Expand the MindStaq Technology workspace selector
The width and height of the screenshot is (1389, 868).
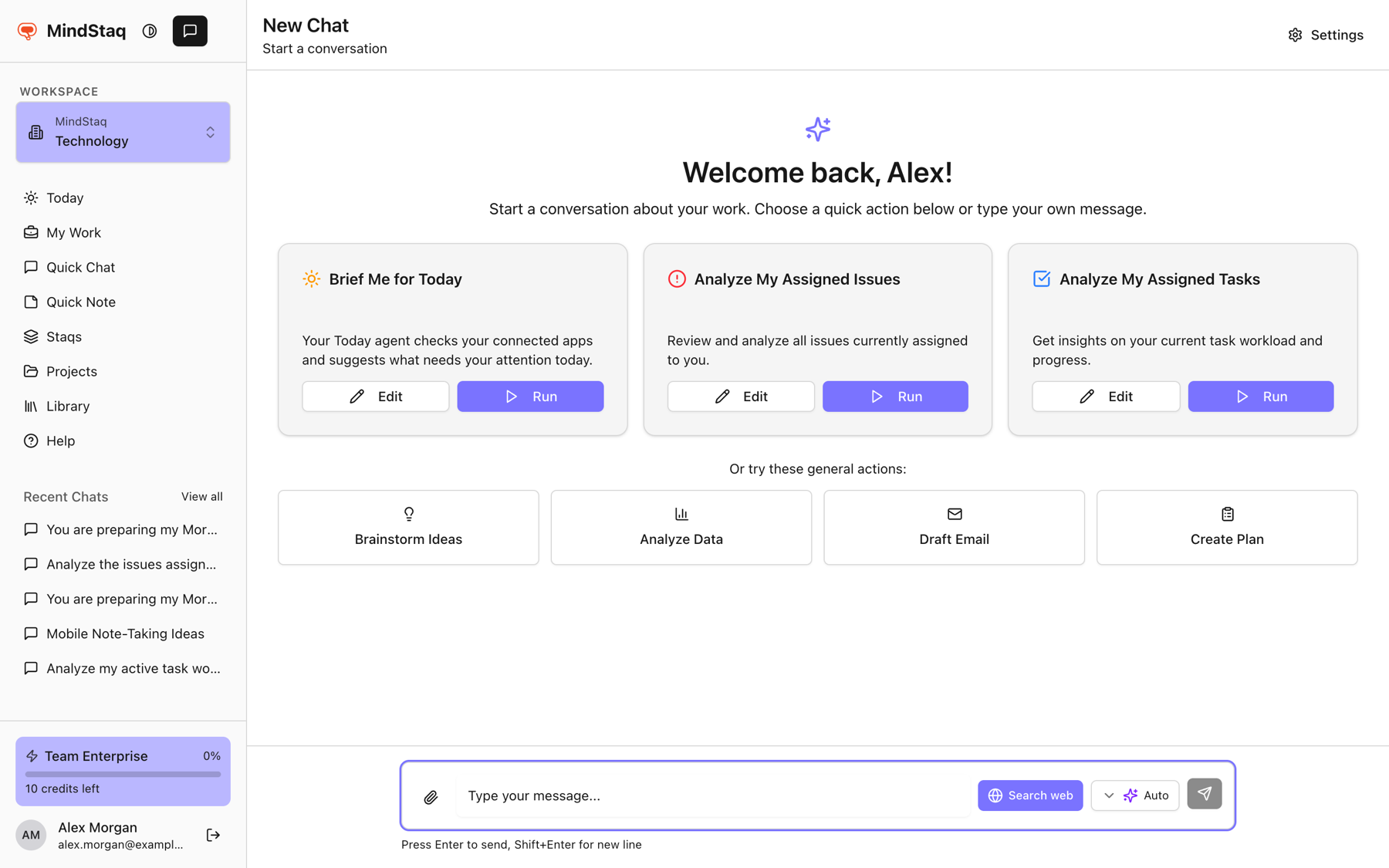pyautogui.click(x=123, y=132)
